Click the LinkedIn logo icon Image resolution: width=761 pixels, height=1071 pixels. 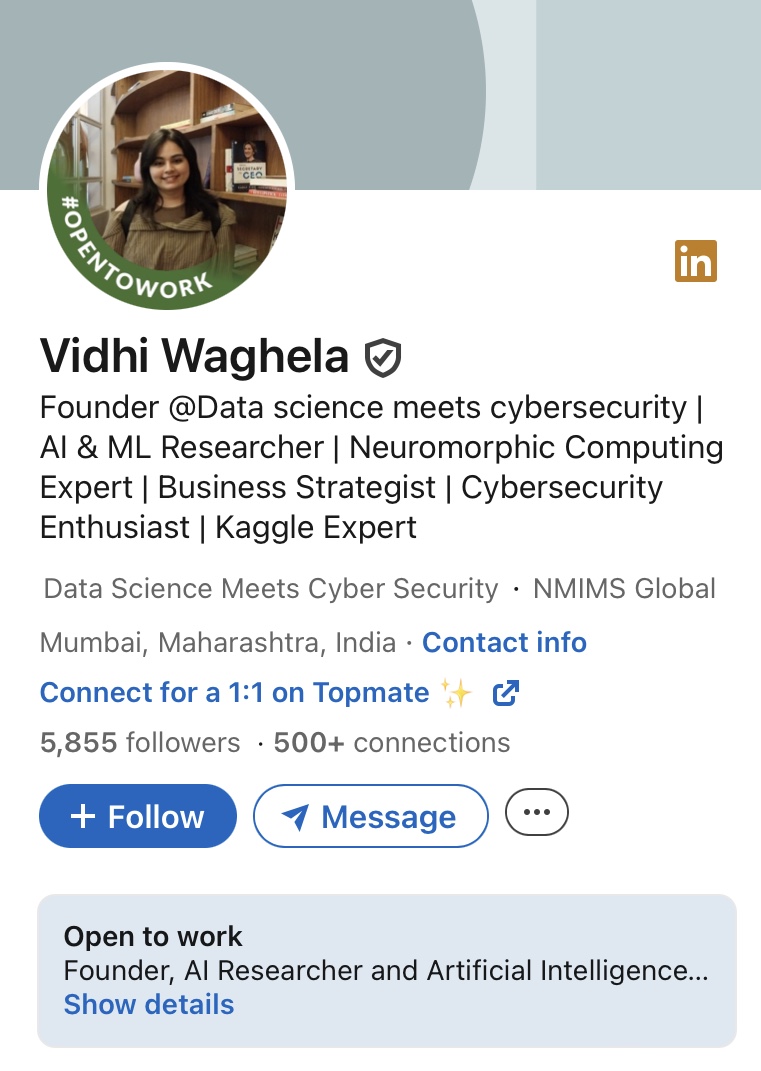[696, 261]
